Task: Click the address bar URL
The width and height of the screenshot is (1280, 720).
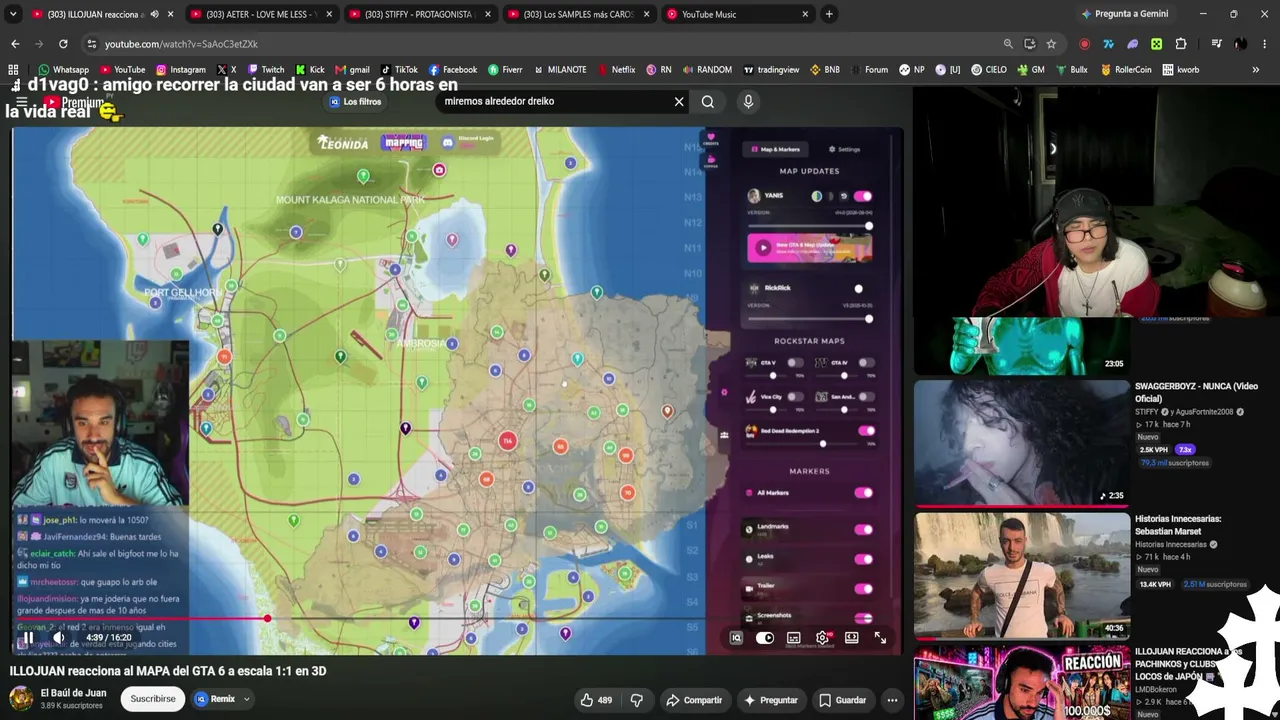Action: pyautogui.click(x=181, y=44)
